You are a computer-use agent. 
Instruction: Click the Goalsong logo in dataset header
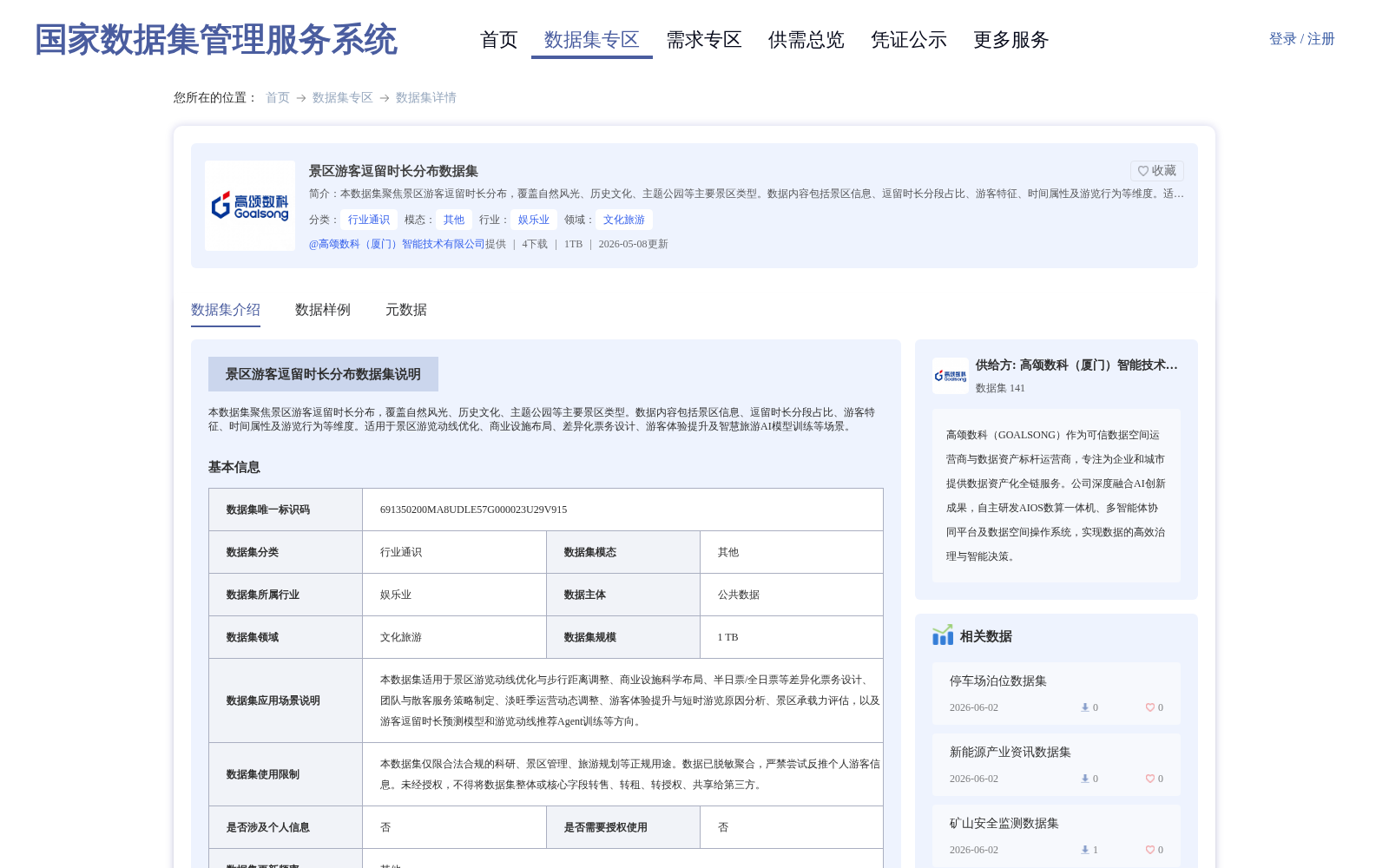point(250,206)
